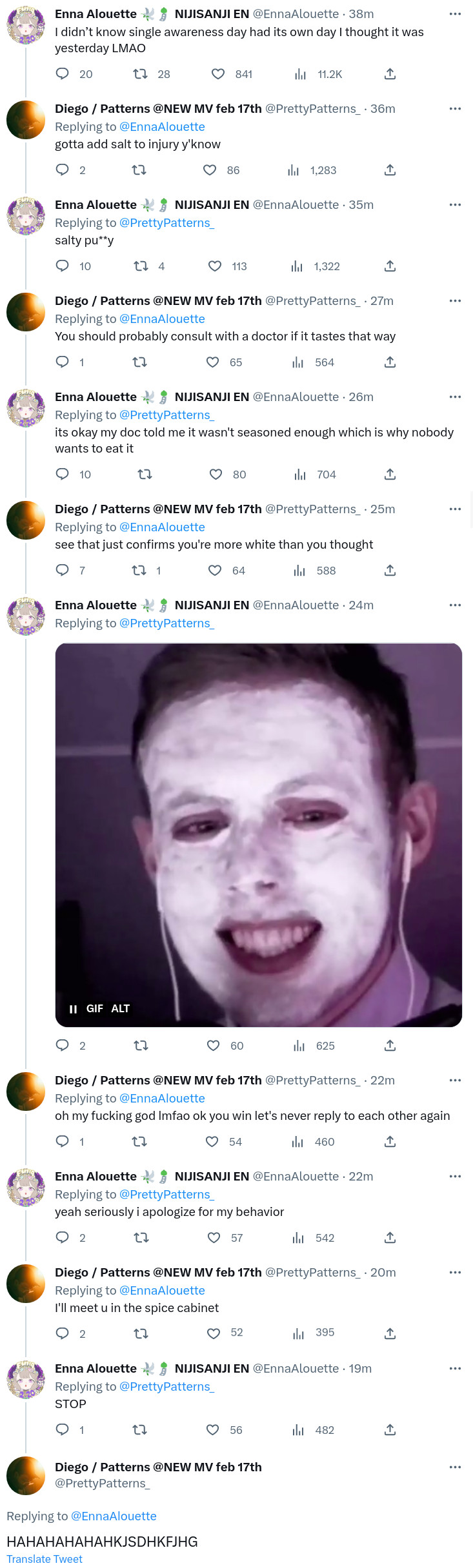
Task: Like the 'STOP' tweet
Action: (x=212, y=1429)
